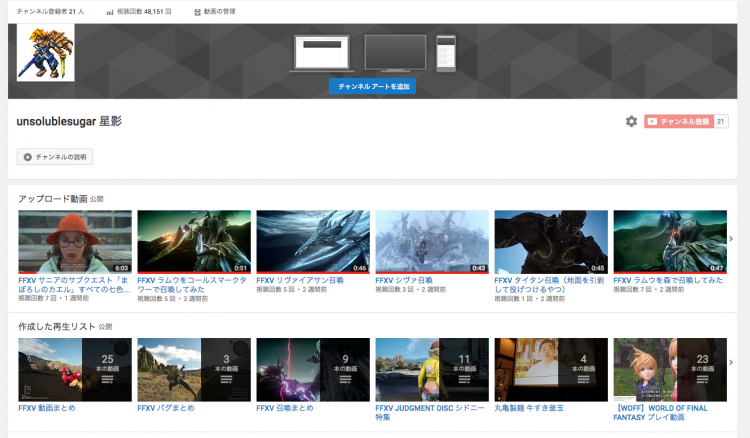The width and height of the screenshot is (750, 438).
Task: Click title FFXV シヴァ召喚
Action: point(404,280)
